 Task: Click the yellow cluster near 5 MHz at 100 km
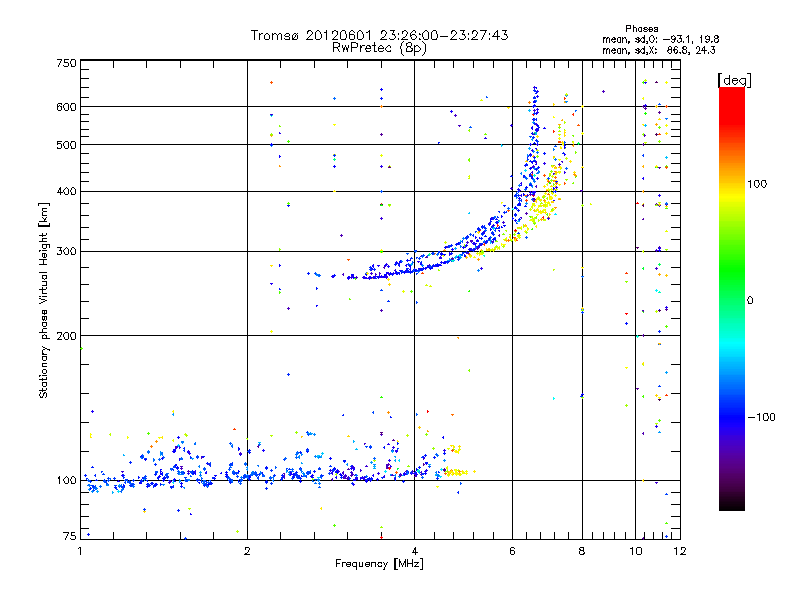click(x=454, y=472)
